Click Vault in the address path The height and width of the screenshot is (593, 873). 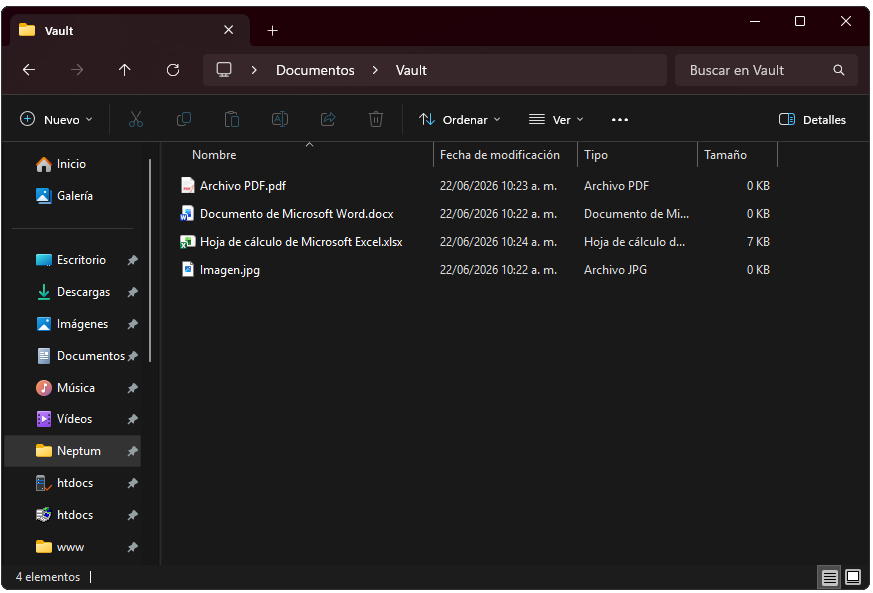pos(411,70)
